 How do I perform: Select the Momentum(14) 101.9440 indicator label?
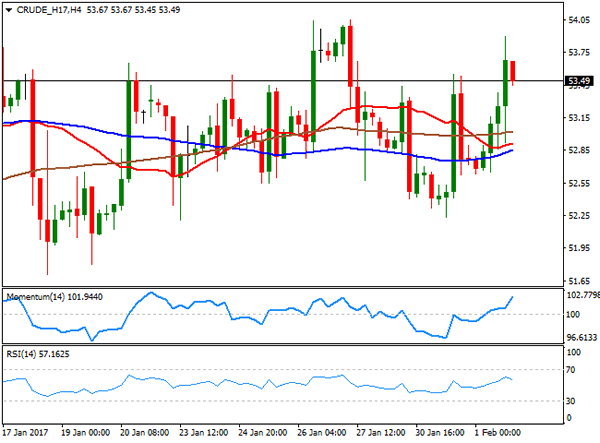(x=55, y=297)
